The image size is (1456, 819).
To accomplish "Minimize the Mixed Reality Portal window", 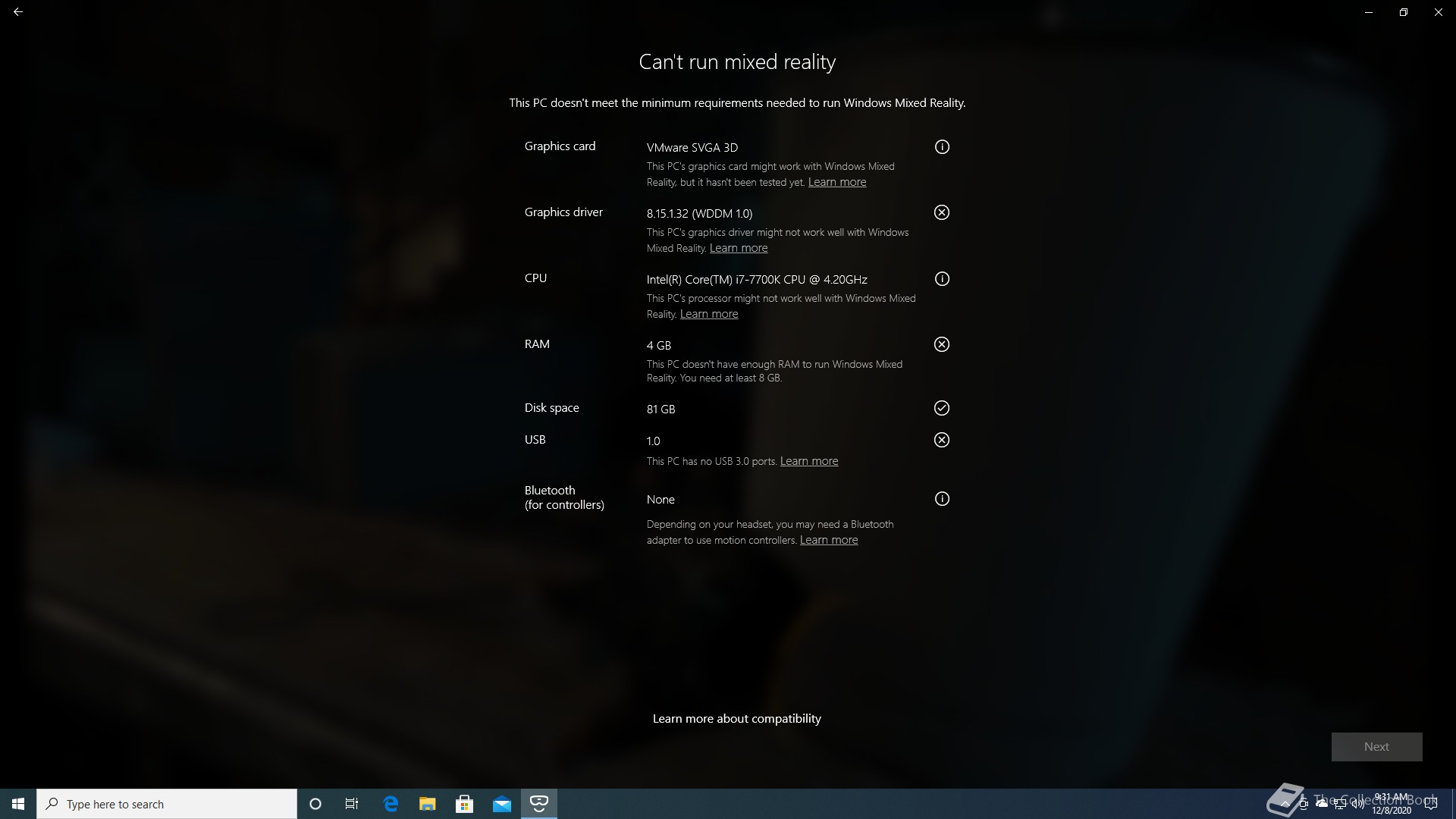I will [1369, 12].
